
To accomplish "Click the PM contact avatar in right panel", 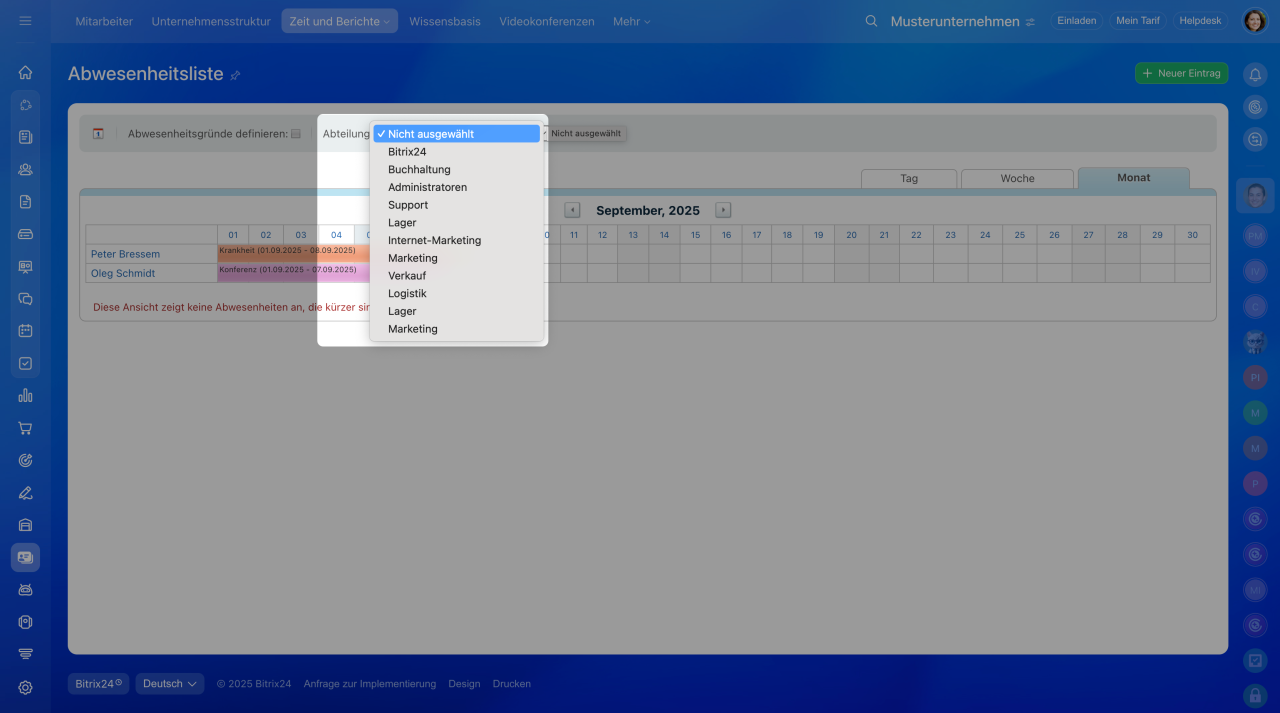I will click(x=1255, y=235).
